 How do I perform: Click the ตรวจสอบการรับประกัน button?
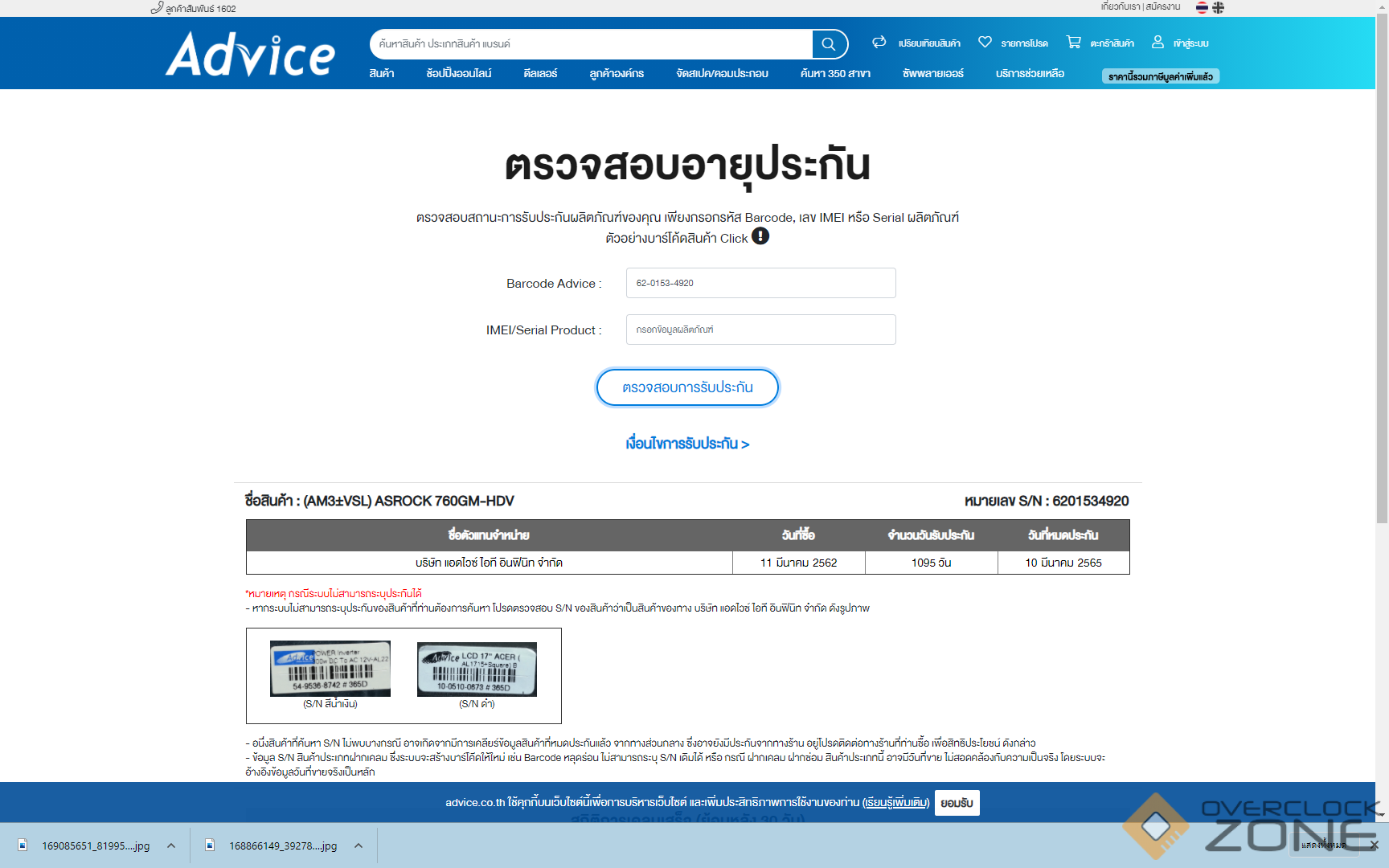click(687, 387)
